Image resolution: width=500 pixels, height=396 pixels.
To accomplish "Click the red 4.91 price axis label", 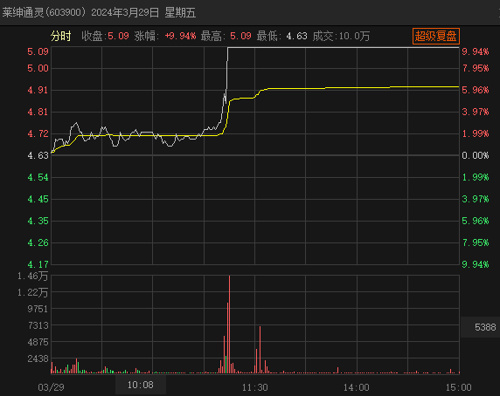I will pos(38,90).
